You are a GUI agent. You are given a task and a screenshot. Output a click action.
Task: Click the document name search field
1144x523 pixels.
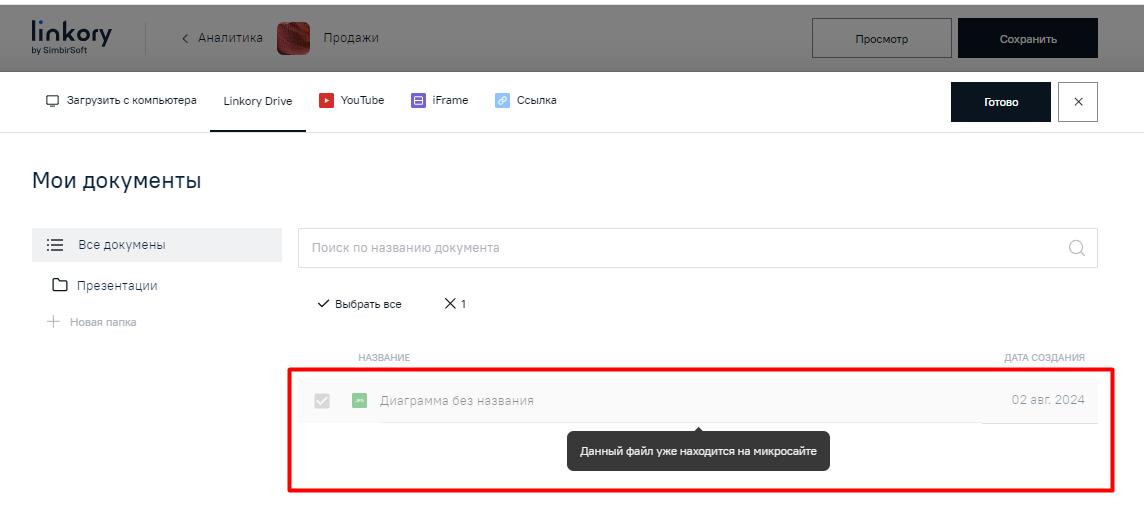coord(680,248)
